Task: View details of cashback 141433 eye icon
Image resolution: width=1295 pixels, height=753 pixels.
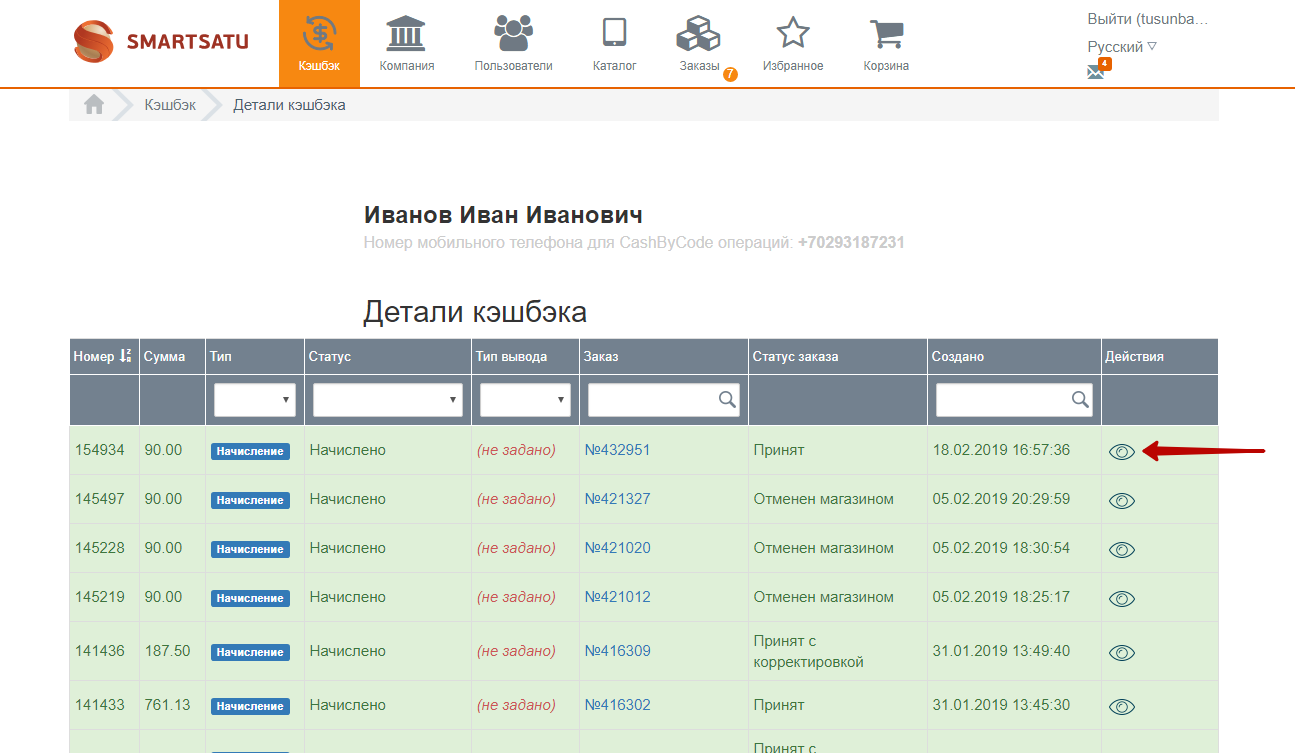Action: click(x=1122, y=706)
